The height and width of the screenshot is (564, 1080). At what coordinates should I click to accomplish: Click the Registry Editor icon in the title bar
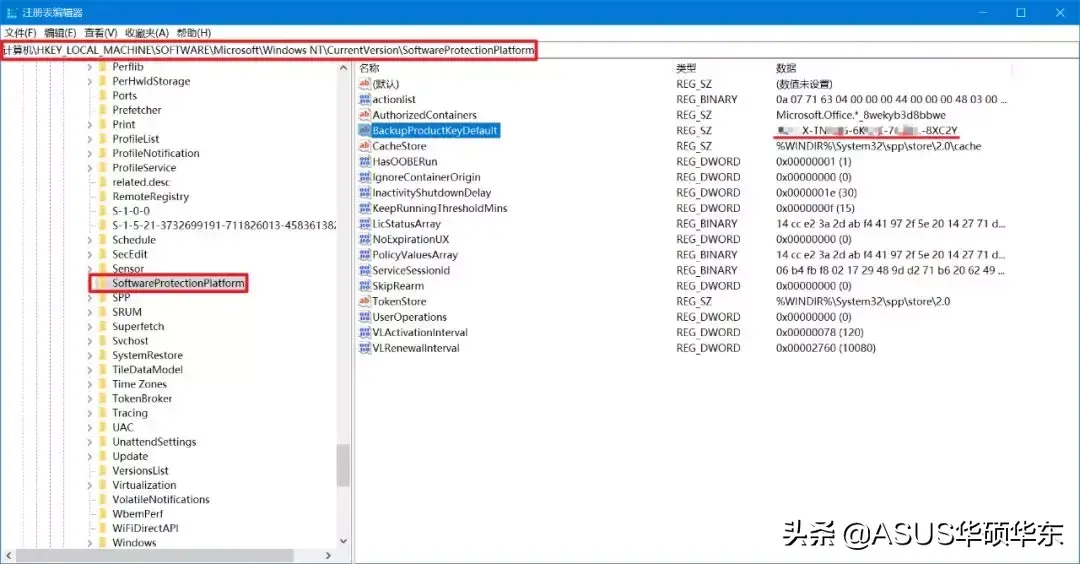click(x=11, y=12)
